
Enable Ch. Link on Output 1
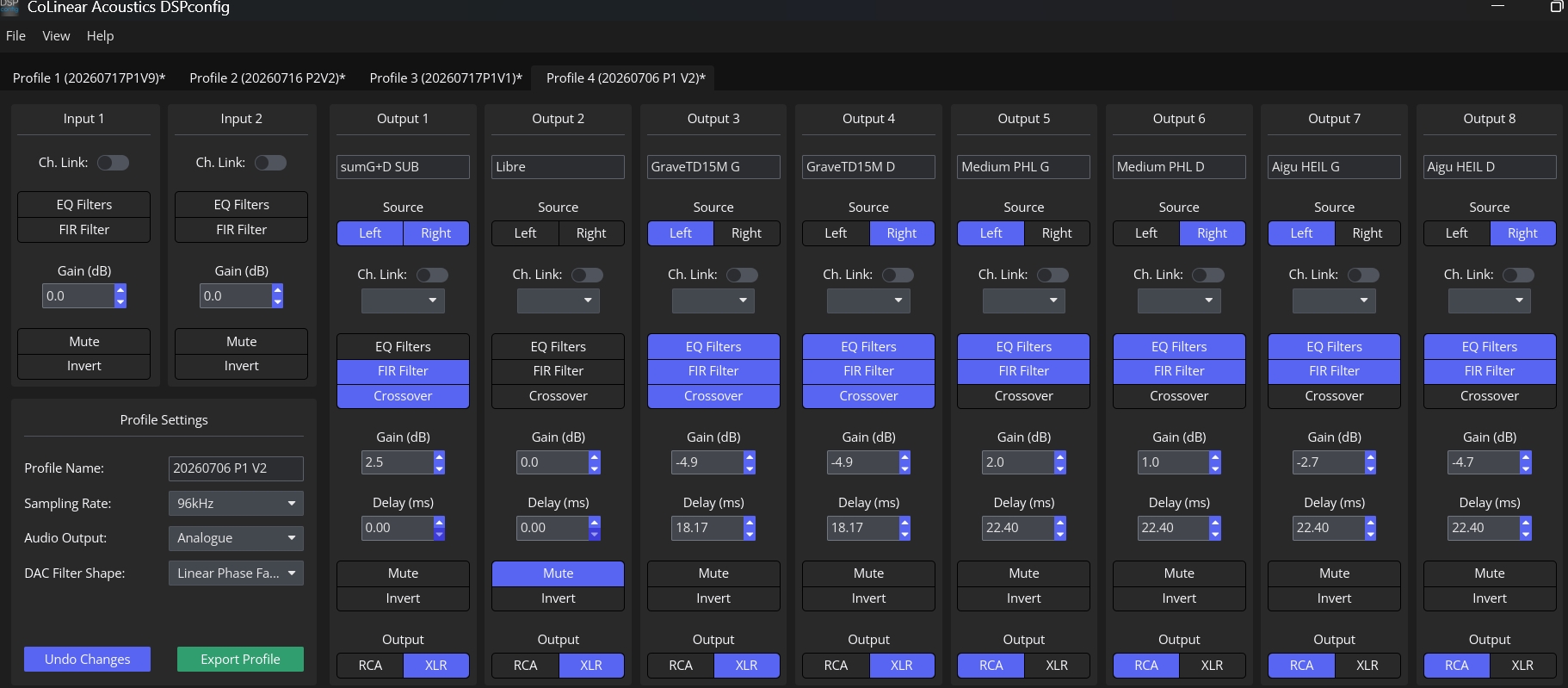(432, 275)
